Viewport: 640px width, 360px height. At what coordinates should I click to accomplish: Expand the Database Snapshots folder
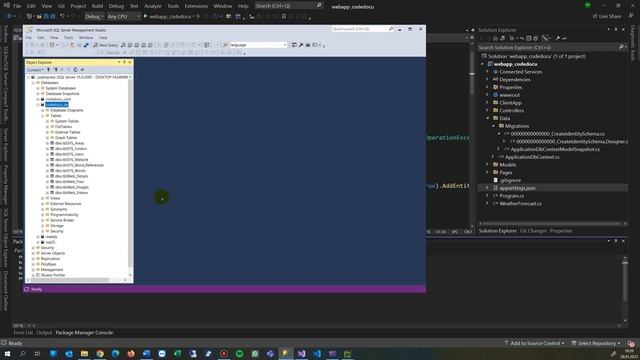(x=38, y=93)
